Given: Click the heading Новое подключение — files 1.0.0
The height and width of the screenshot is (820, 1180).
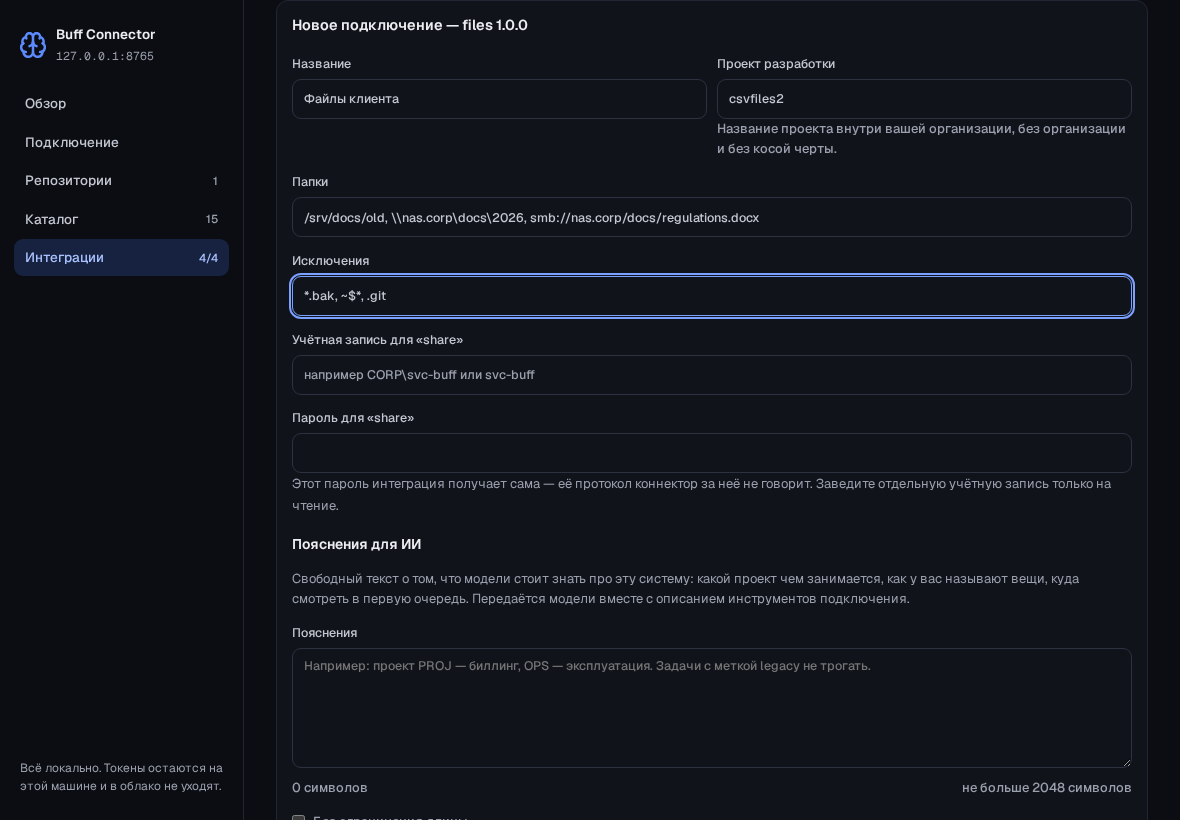Looking at the screenshot, I should 409,25.
